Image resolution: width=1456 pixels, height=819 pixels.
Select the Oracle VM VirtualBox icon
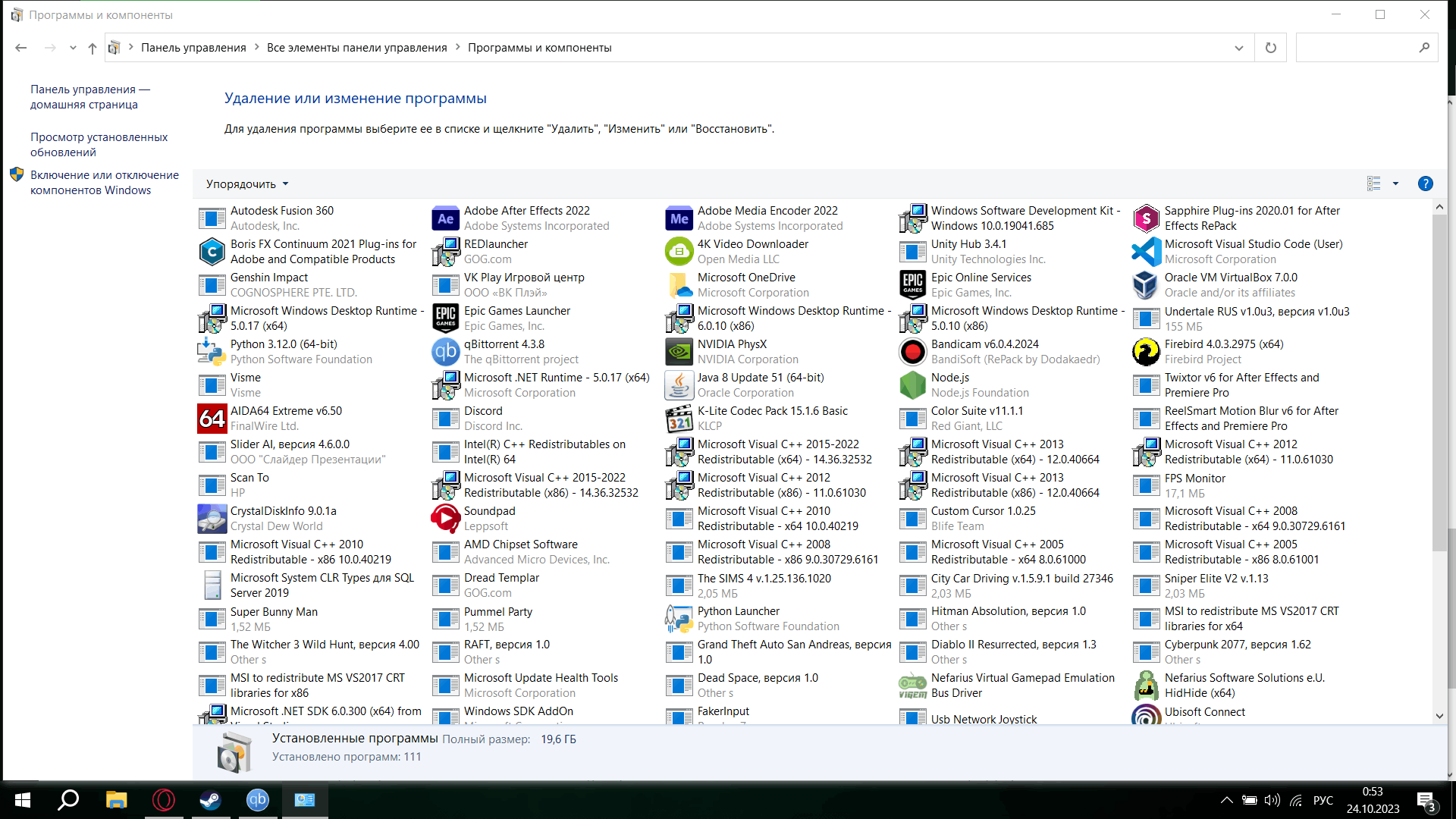tap(1147, 285)
